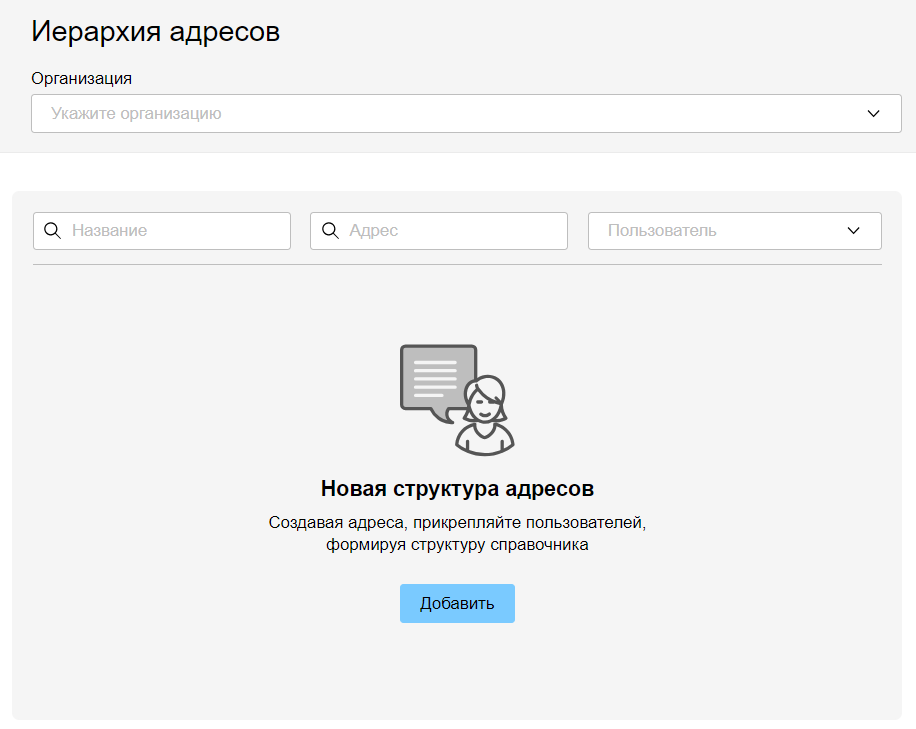Expand the Пользователь dropdown chevron arrow

click(x=853, y=231)
